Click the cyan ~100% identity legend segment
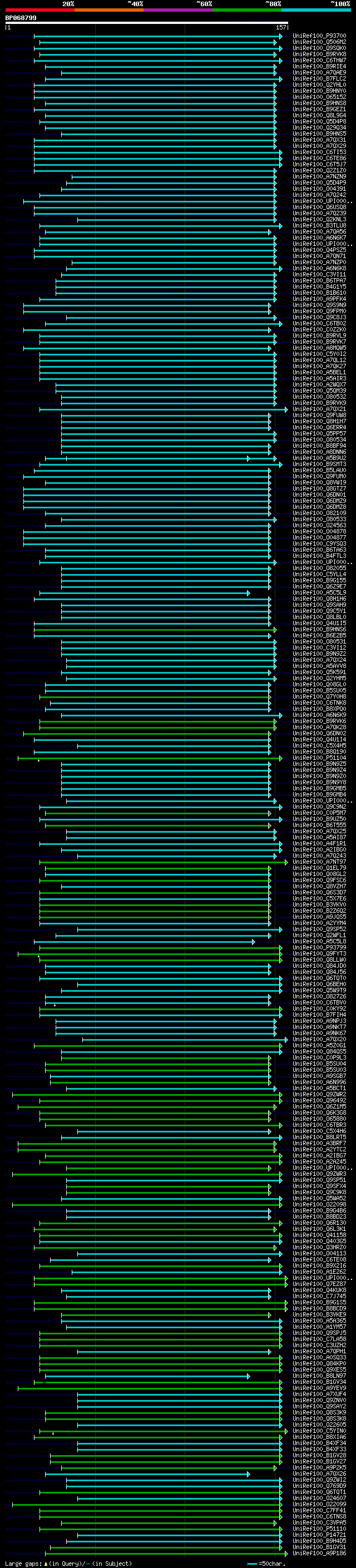The image size is (356, 1568). (x=316, y=10)
